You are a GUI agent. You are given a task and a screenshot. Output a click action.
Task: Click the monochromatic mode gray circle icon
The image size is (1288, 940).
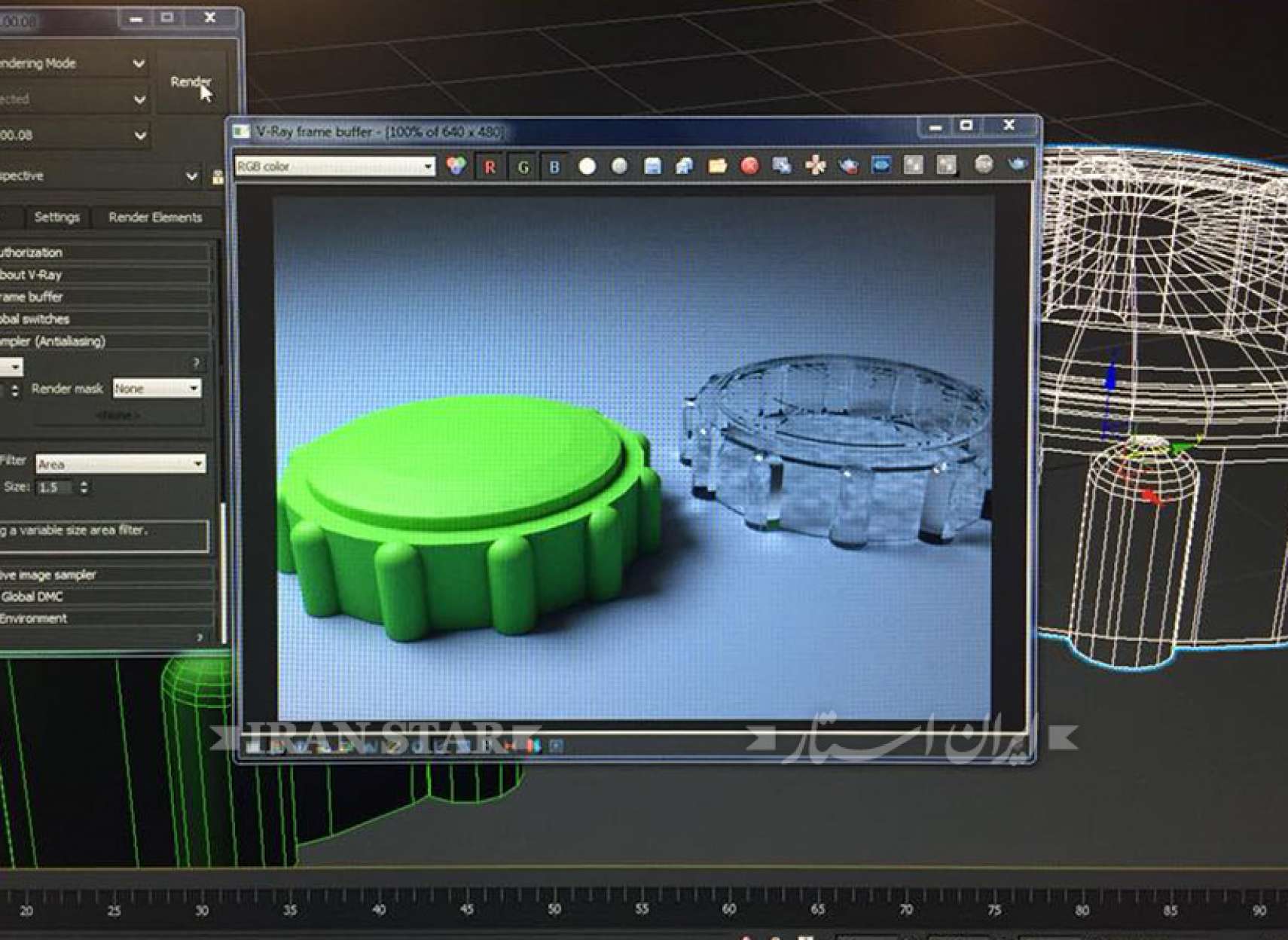(619, 166)
